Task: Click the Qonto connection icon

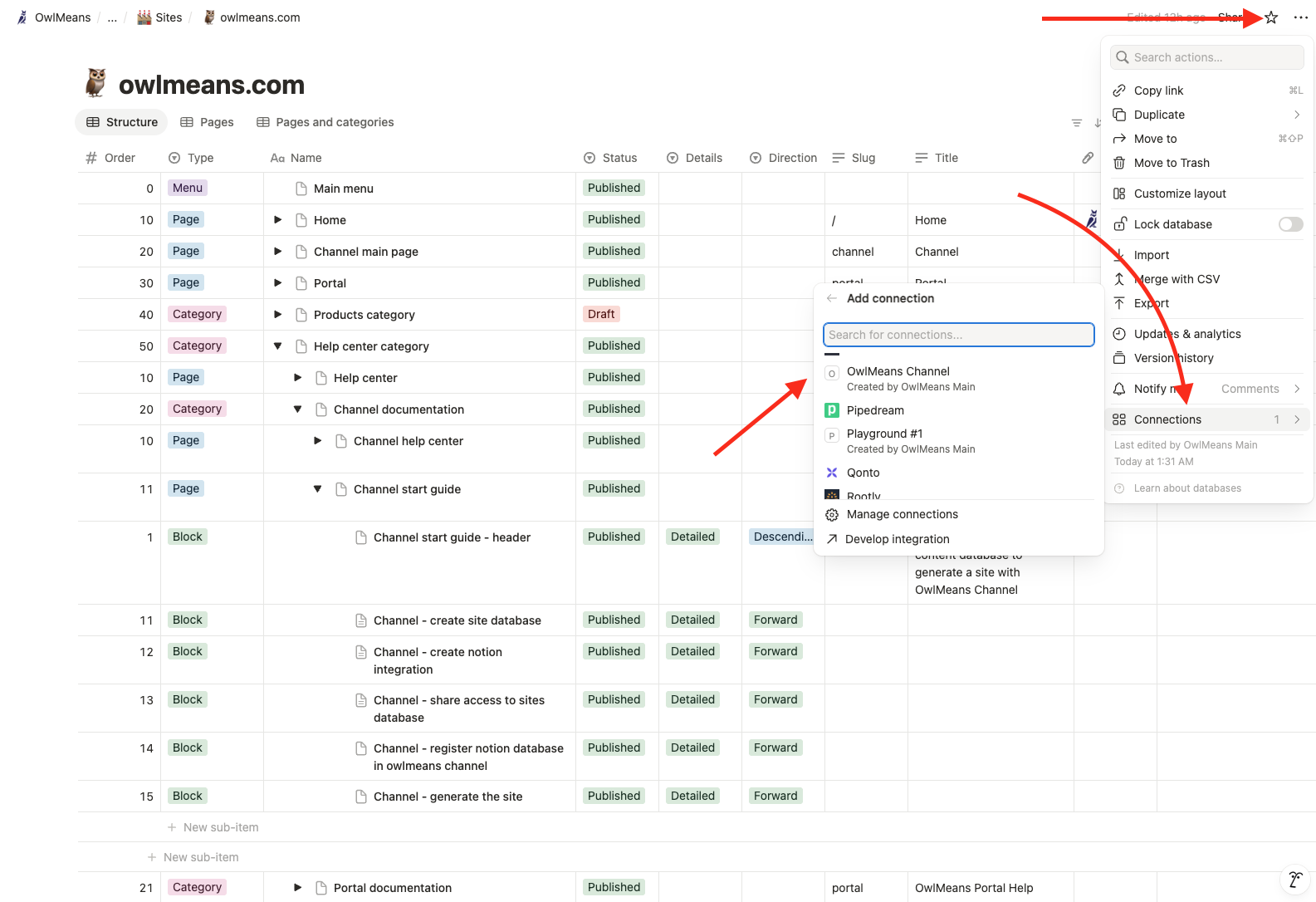Action: (832, 473)
